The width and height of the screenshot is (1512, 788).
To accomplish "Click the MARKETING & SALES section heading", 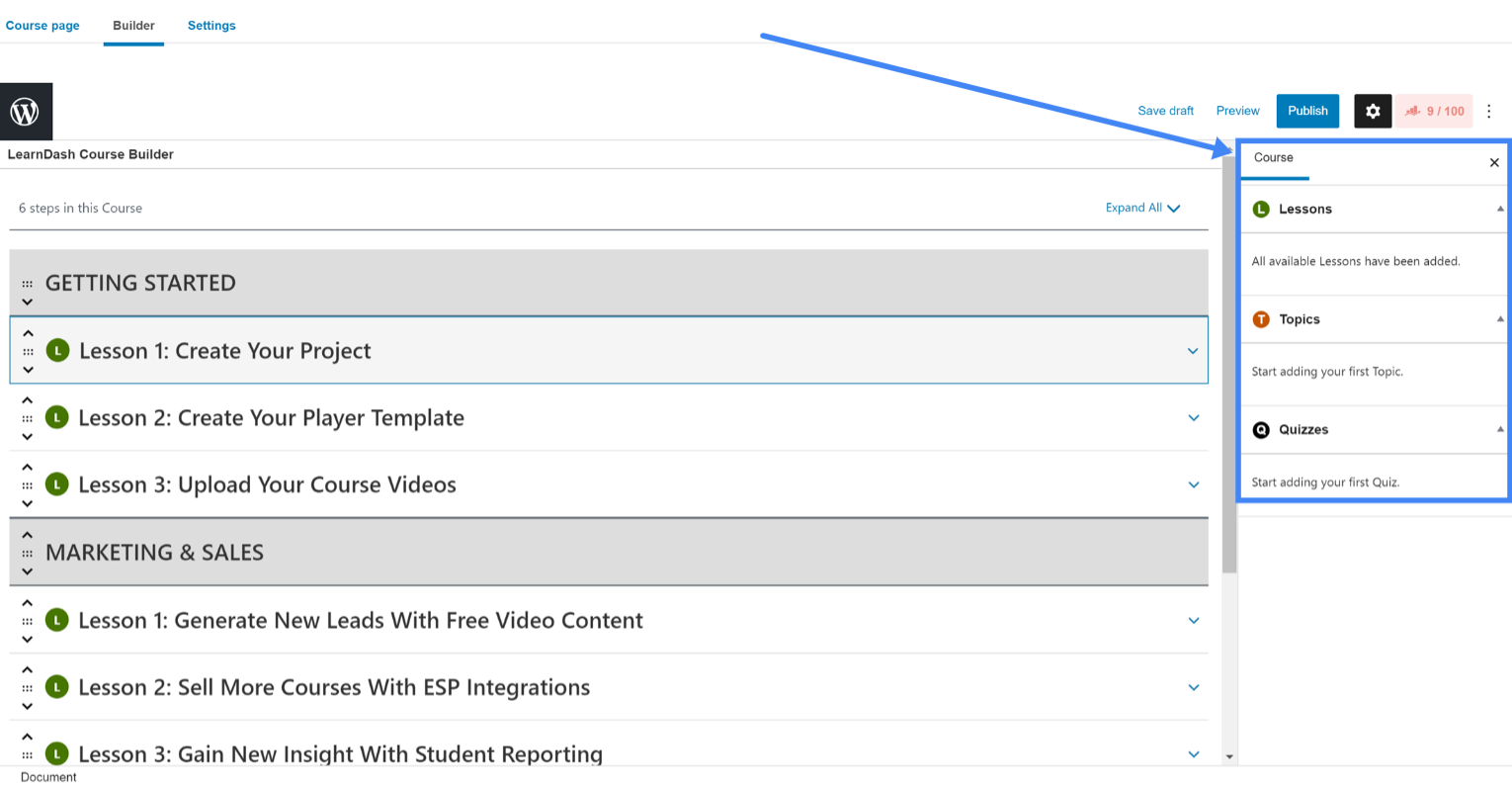I will (154, 553).
